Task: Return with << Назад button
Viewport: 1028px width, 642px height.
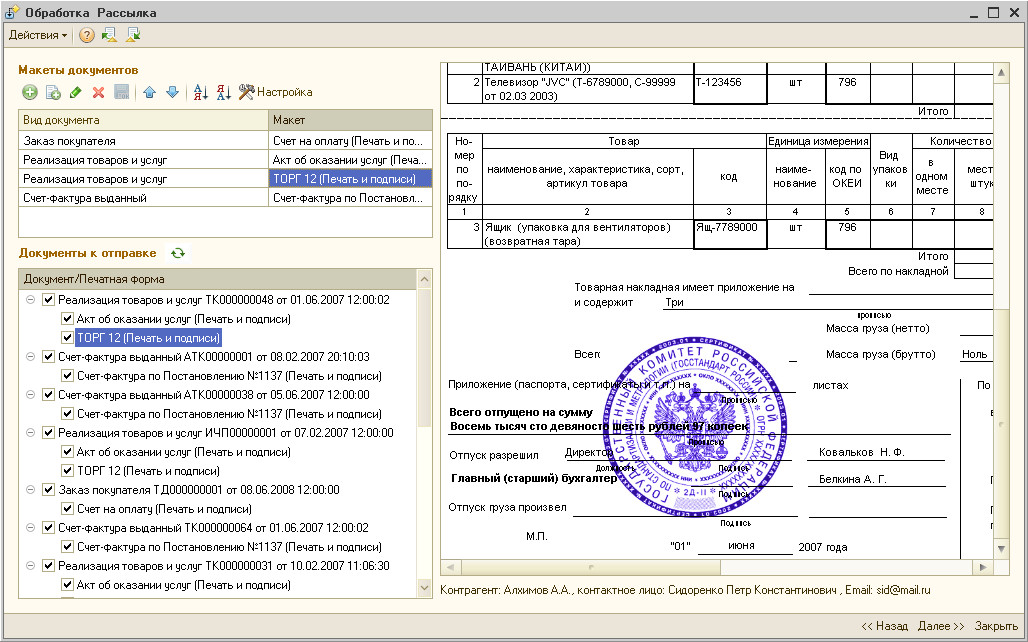Action: pyautogui.click(x=884, y=626)
